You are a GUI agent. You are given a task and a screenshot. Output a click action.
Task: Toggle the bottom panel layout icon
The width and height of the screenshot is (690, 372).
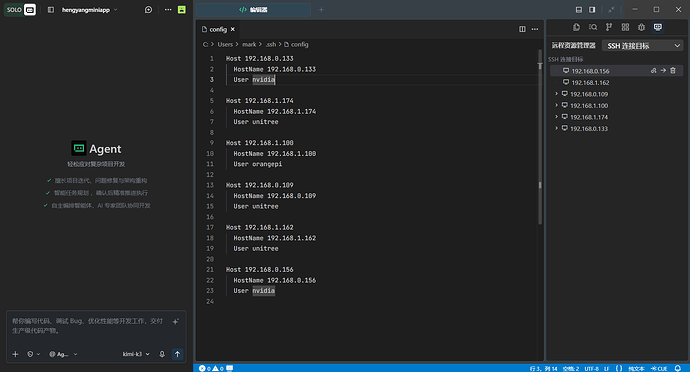[579, 10]
